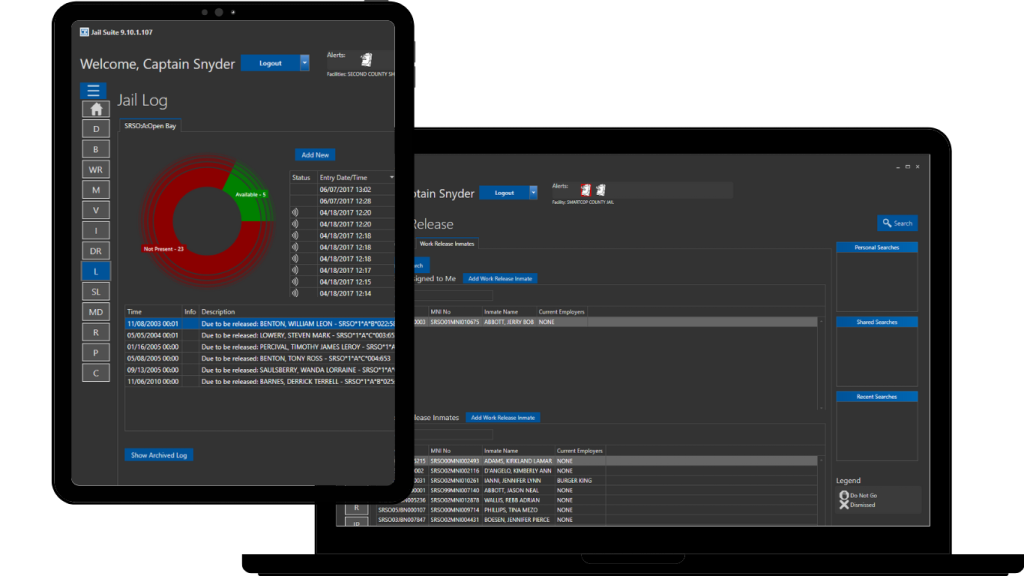Click the Show Archived Log button

coord(158,455)
